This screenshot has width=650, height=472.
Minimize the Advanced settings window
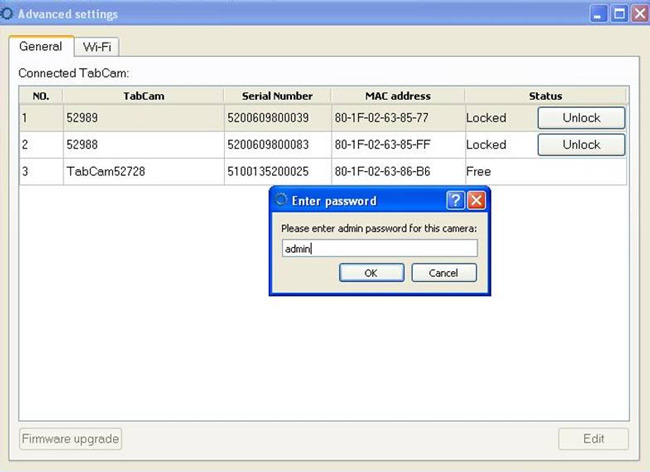598,14
